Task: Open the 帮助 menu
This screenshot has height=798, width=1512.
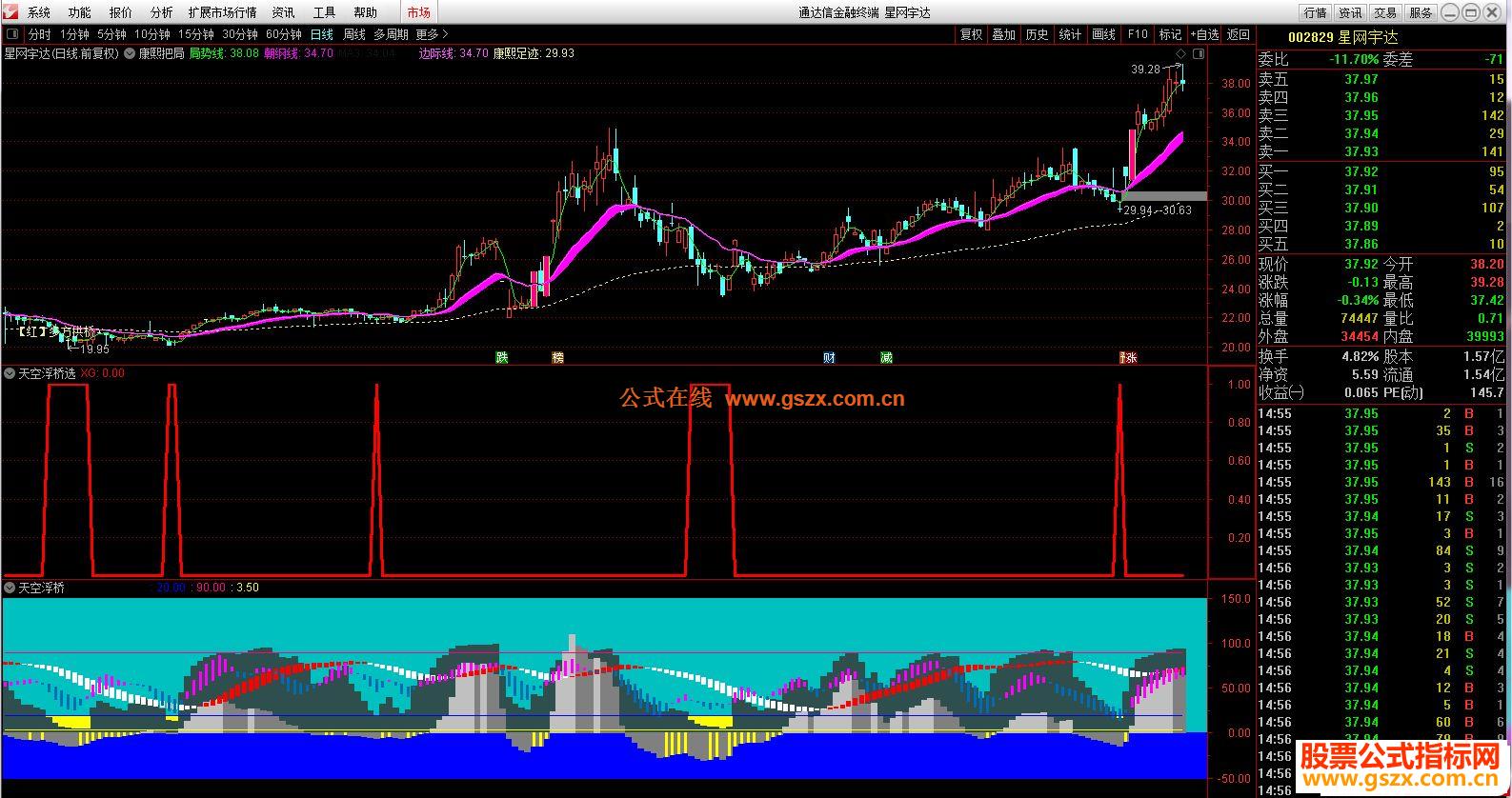Action: click(365, 12)
